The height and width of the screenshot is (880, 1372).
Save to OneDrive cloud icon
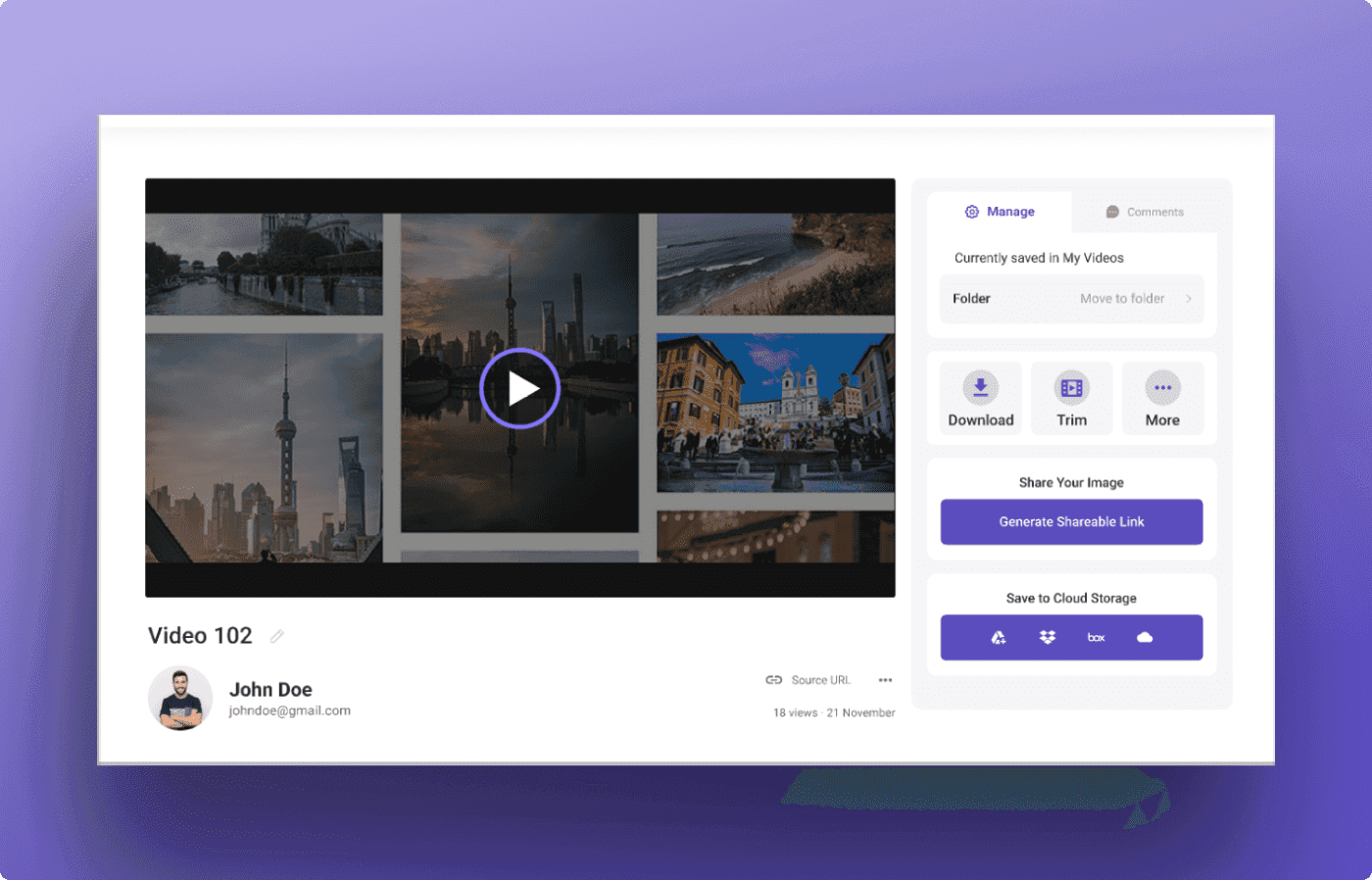pyautogui.click(x=1145, y=637)
